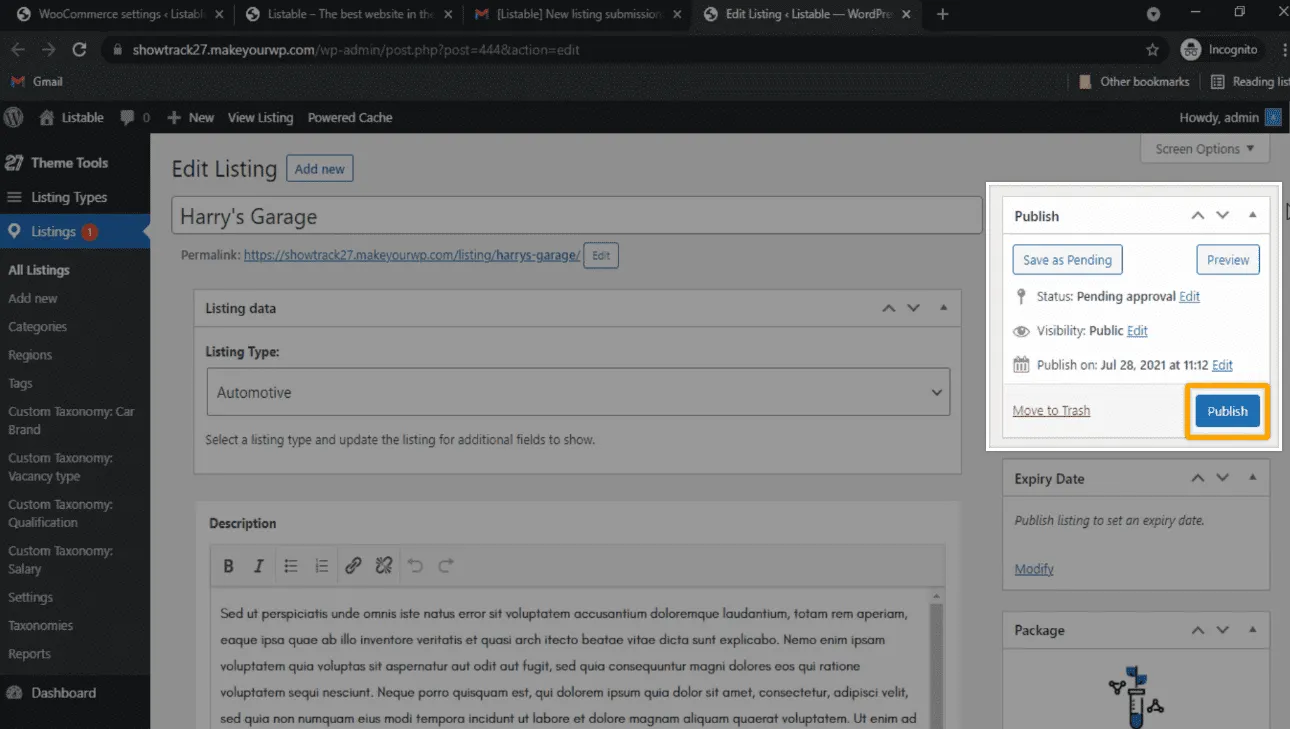Bookmark this page with the star icon
The width and height of the screenshot is (1290, 729).
pos(1152,49)
